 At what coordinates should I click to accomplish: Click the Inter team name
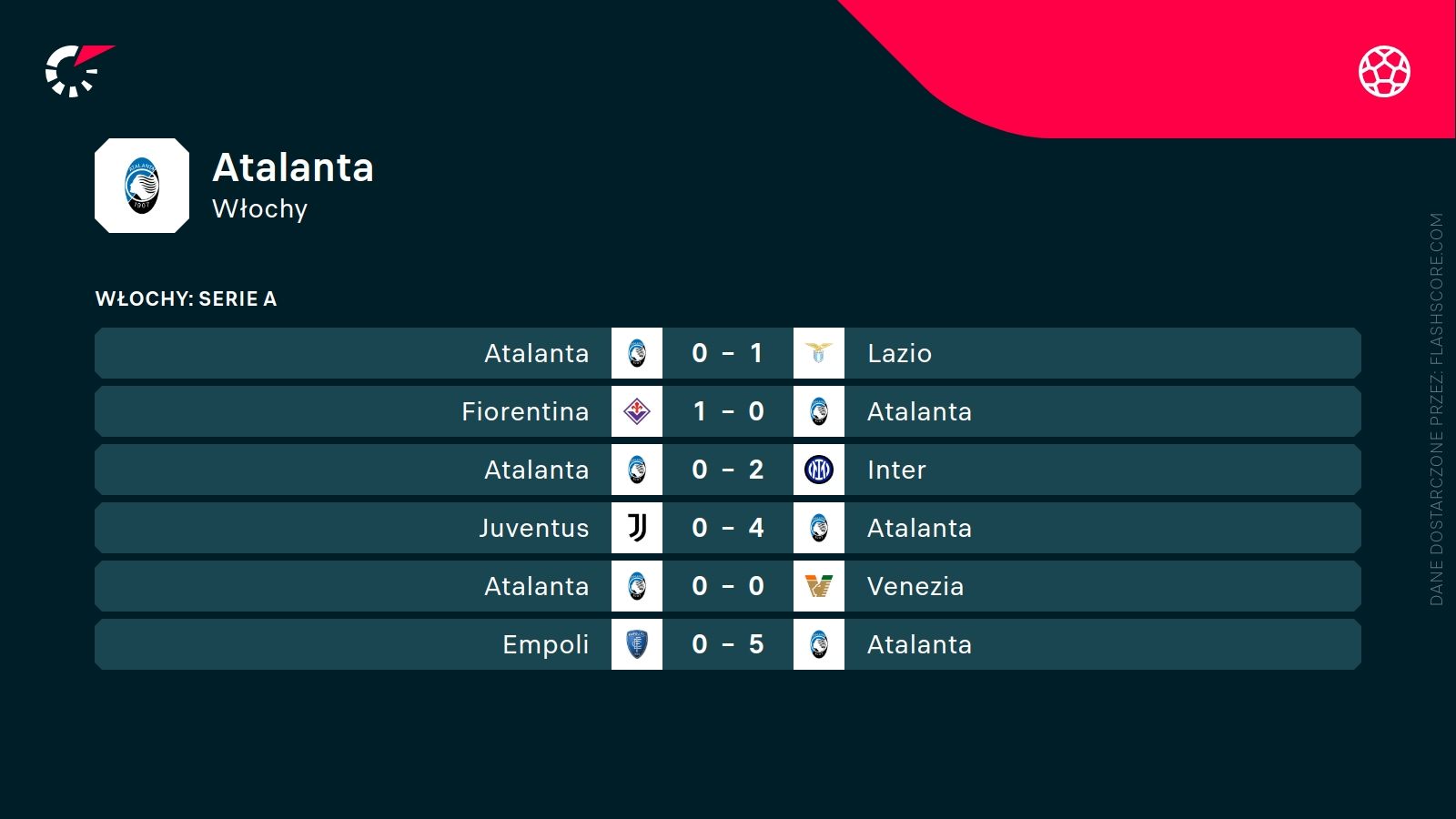[896, 470]
